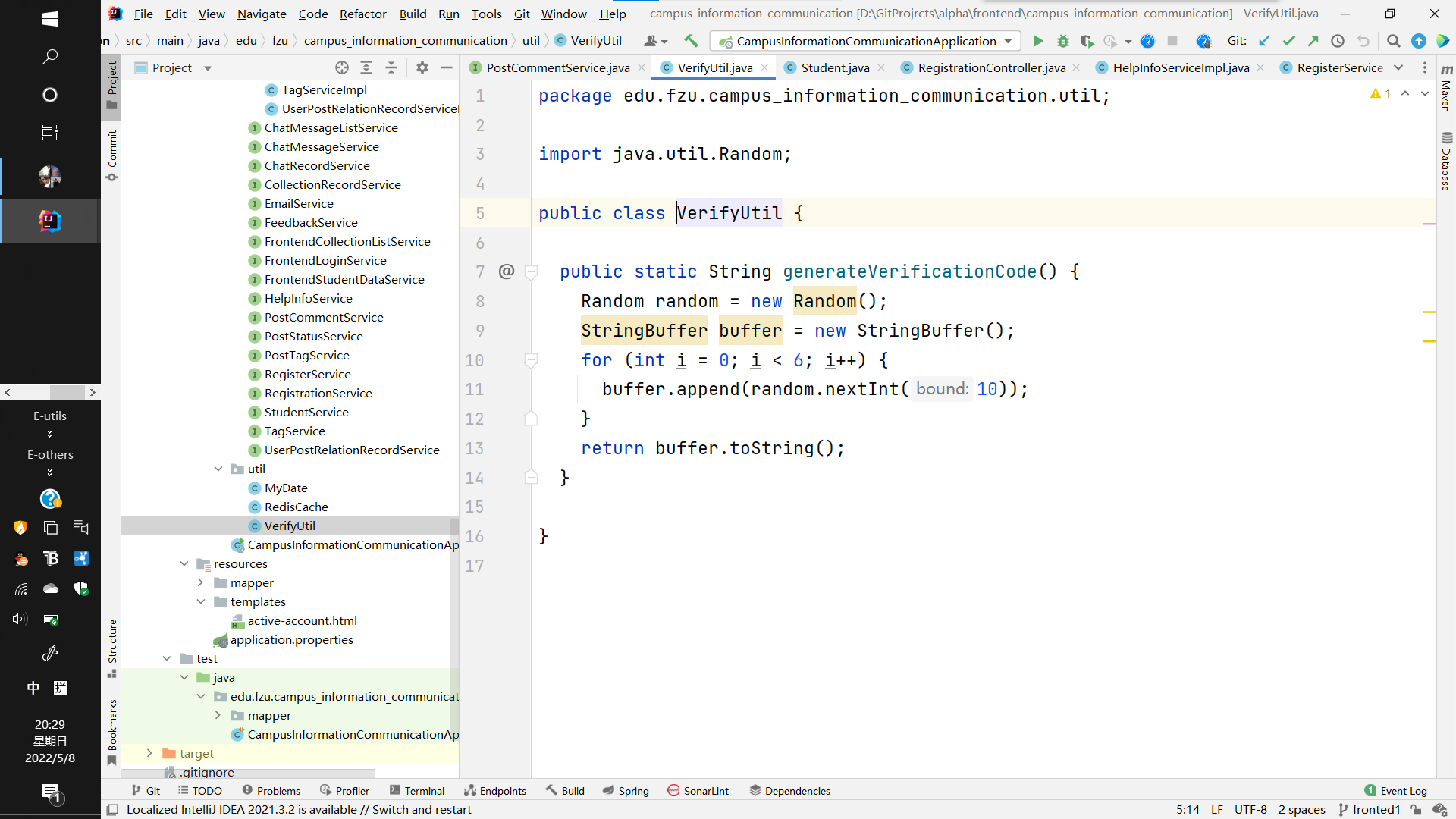Image resolution: width=1456 pixels, height=819 pixels.
Task: Click the fronted1 git branch widget
Action: 1370,809
